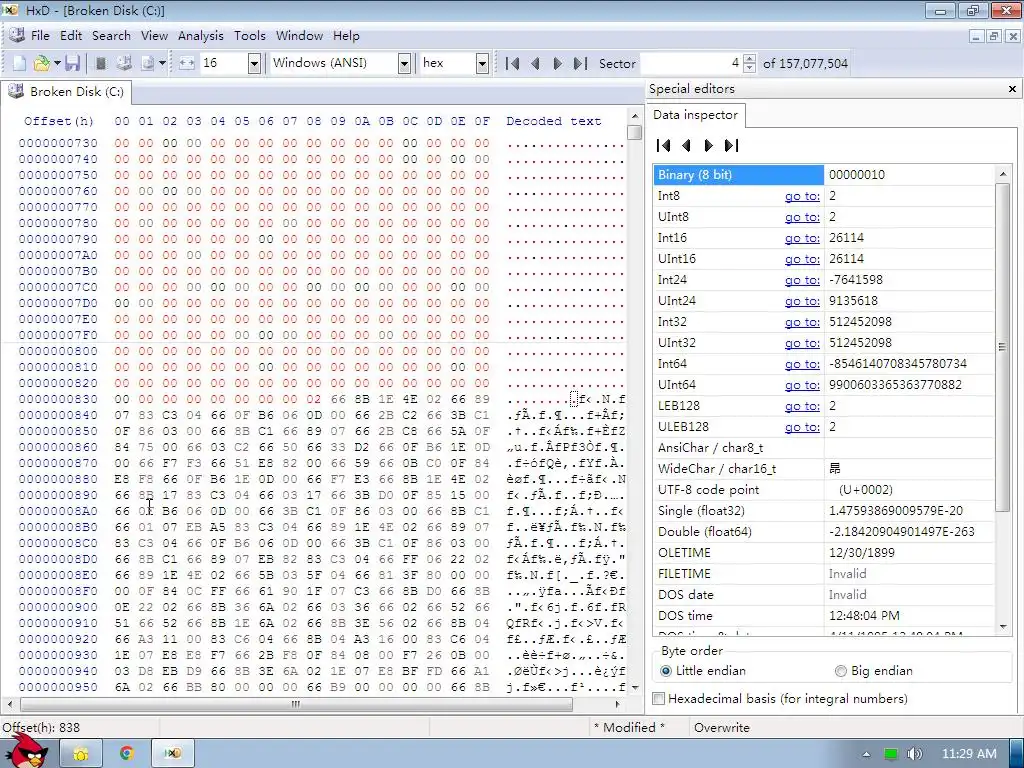Click the bytes-per-row width icon

[x=187, y=63]
